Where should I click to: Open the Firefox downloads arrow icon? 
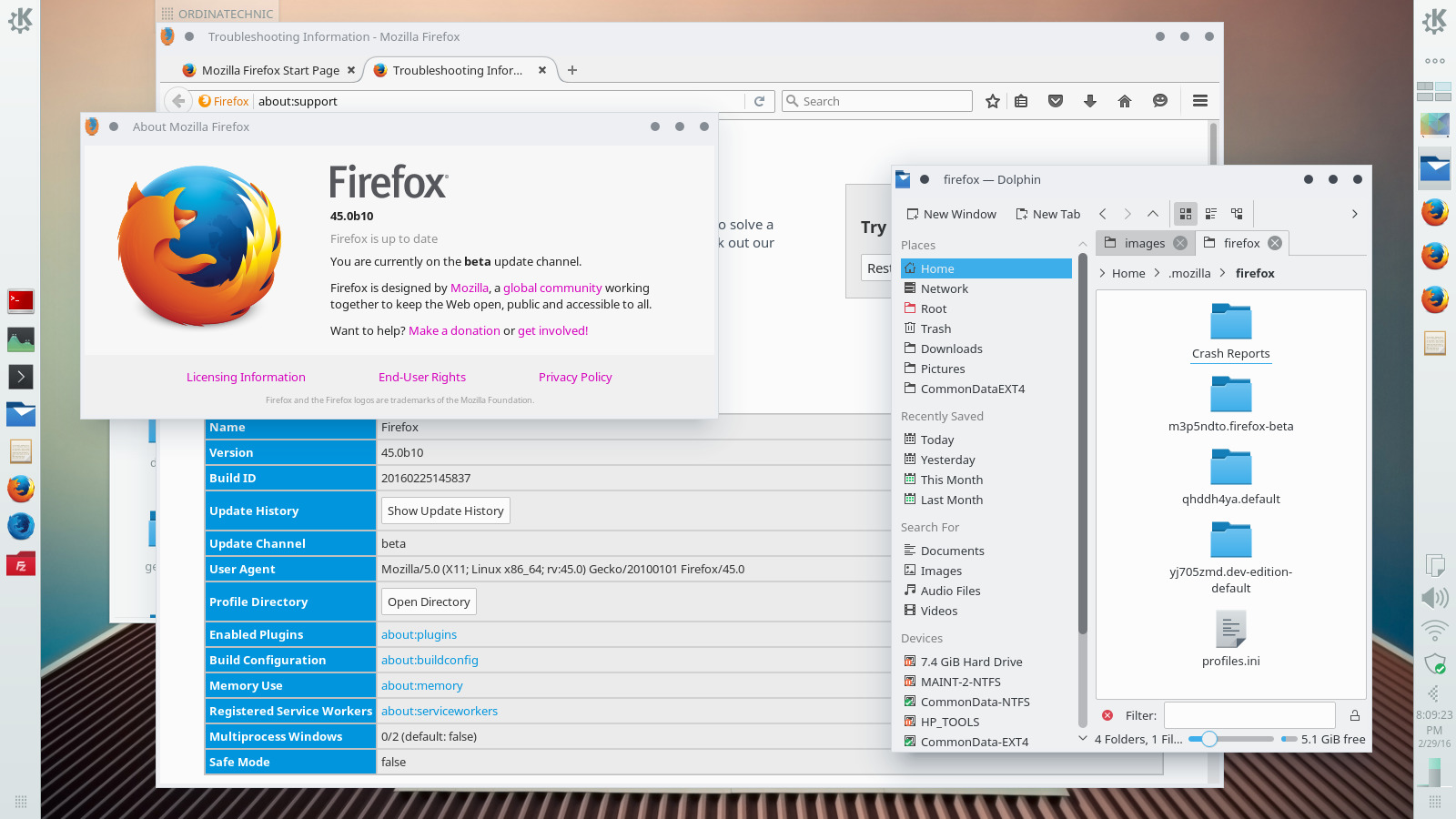pos(1090,101)
